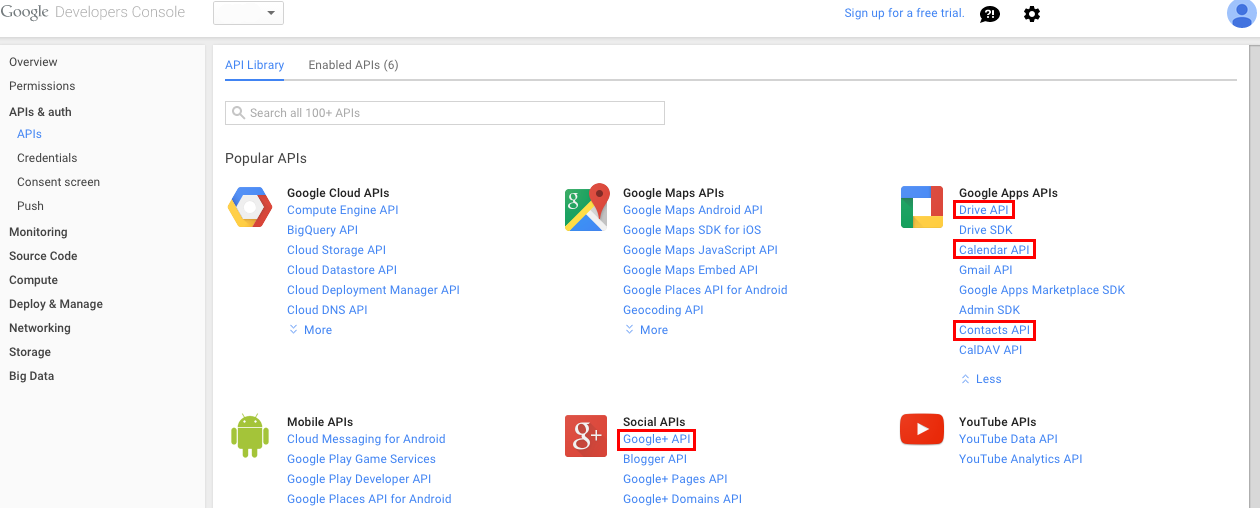Screen dimensions: 1260x508
Task: Open Consent screen in the sidebar
Action: [58, 182]
